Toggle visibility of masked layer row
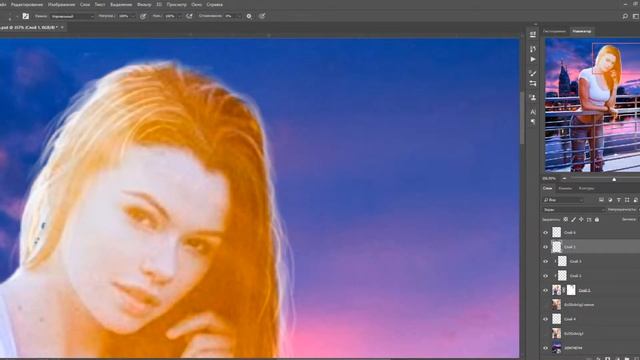Image resolution: width=640 pixels, height=360 pixels. 546,290
